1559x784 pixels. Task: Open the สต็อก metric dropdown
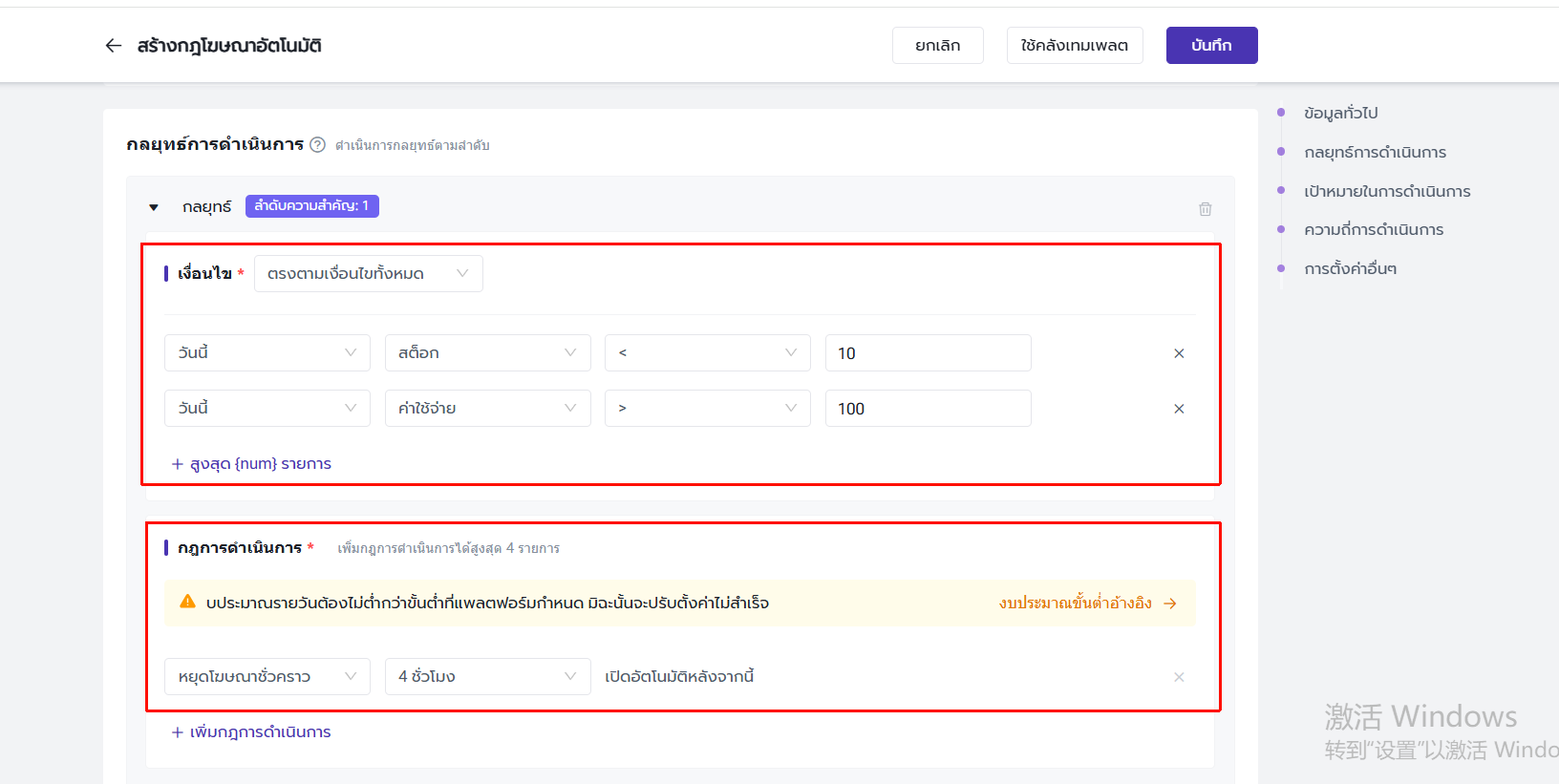487,353
